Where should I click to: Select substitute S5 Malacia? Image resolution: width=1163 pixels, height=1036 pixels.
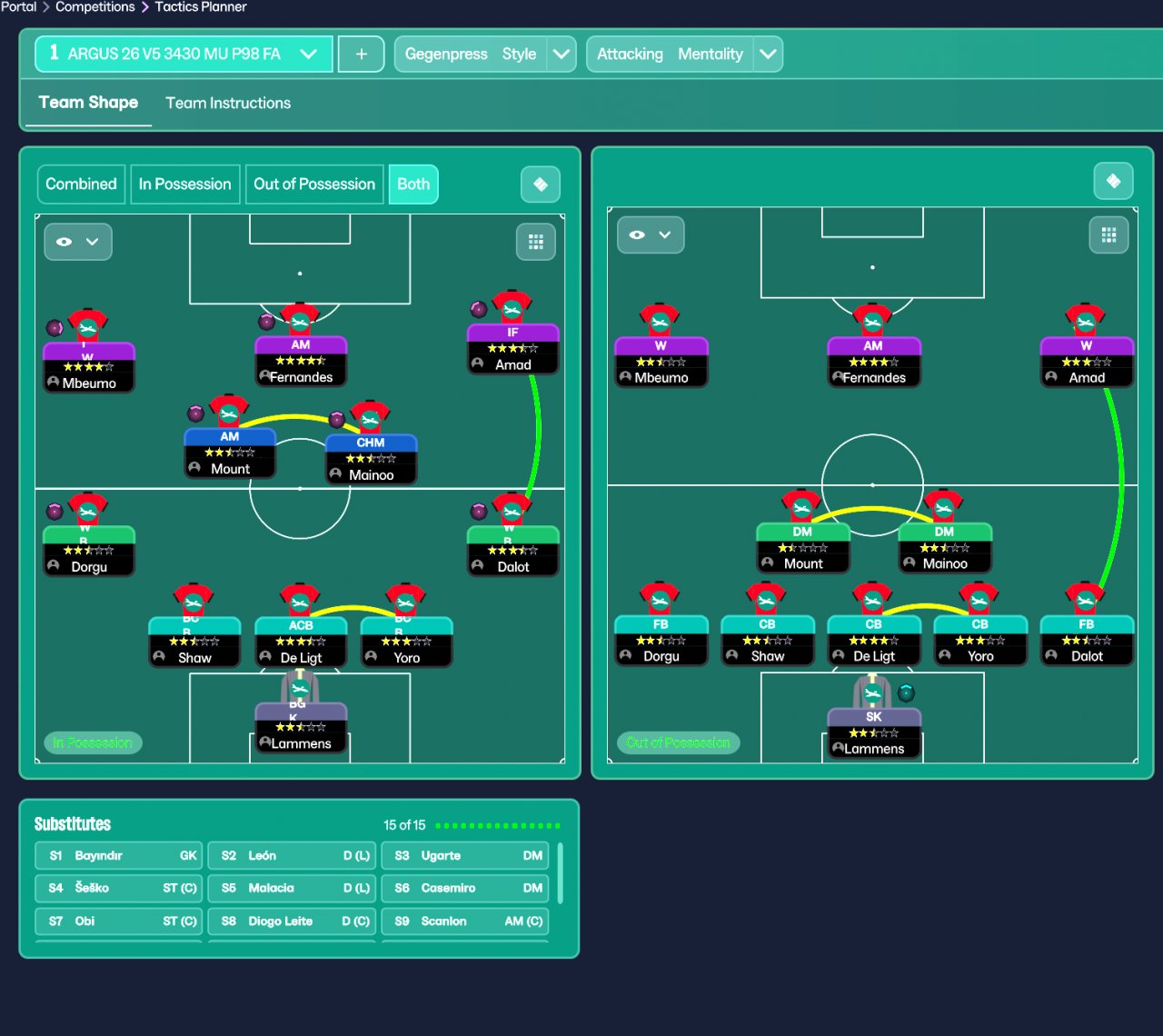click(x=292, y=888)
